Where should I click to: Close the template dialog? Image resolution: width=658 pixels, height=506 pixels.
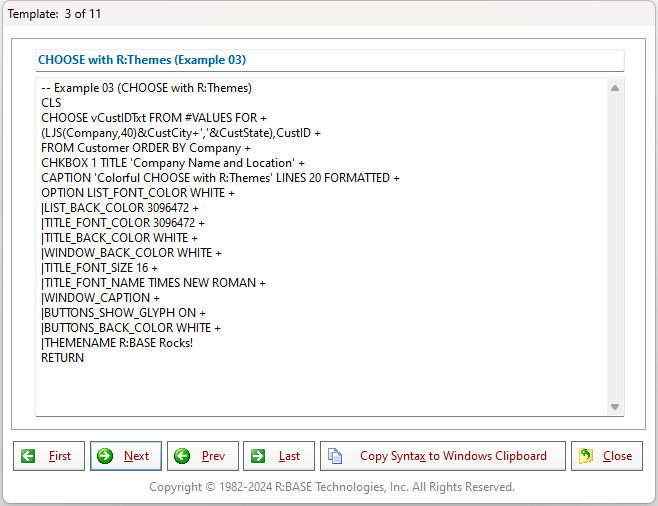pyautogui.click(x=607, y=456)
